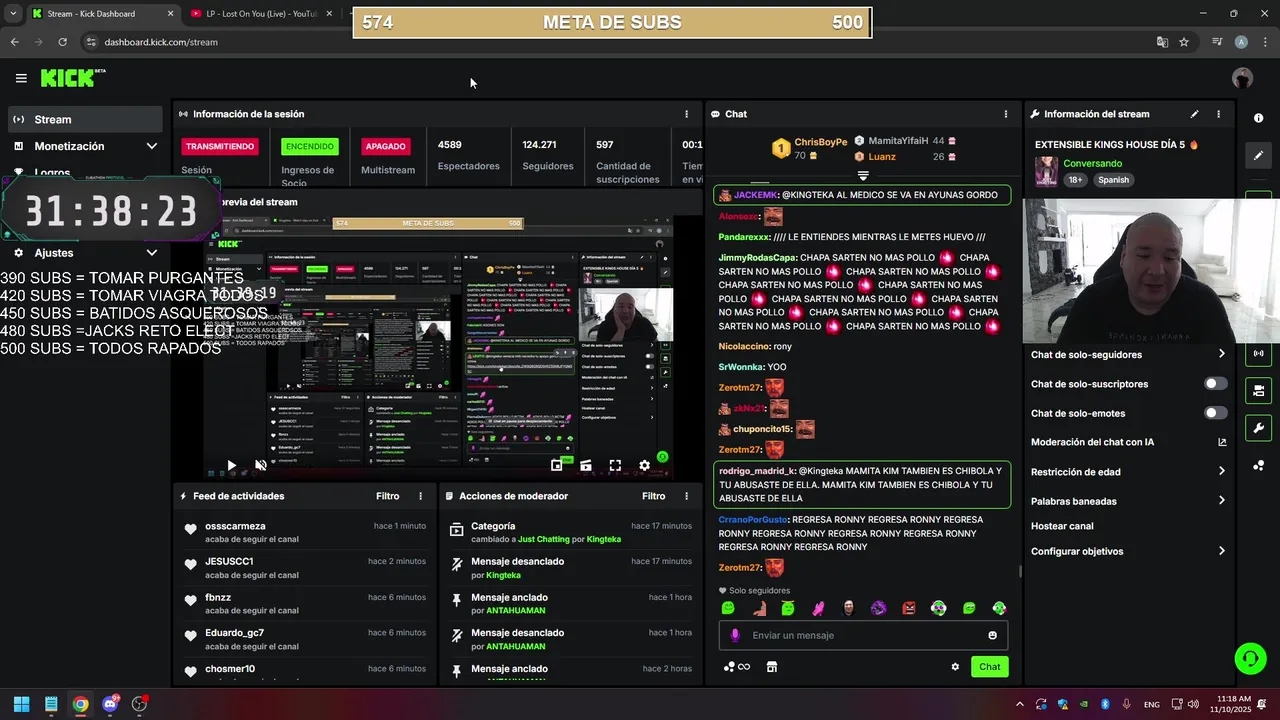The height and width of the screenshot is (720, 1280).
Task: Click the camera icon in right sidebar
Action: pyautogui.click(x=1258, y=390)
